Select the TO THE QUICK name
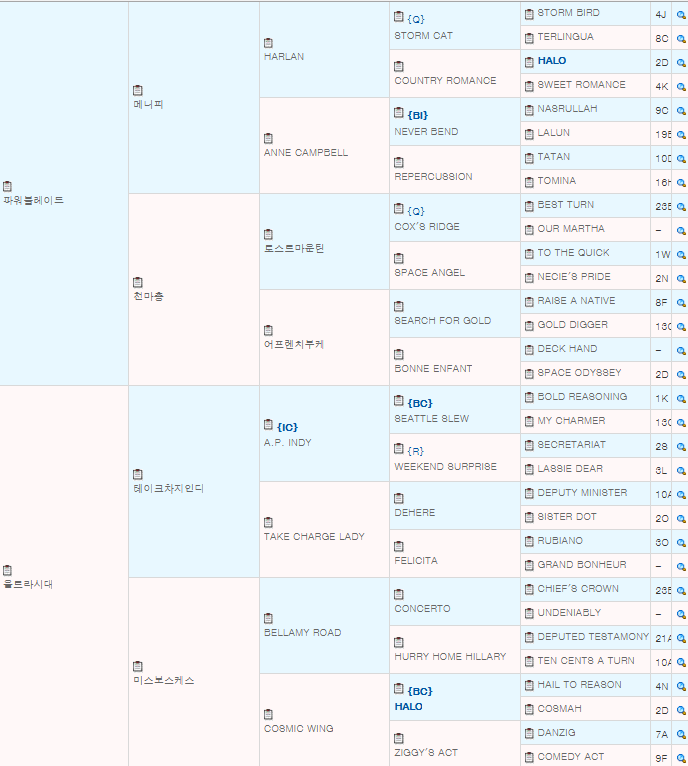 [x=573, y=253]
